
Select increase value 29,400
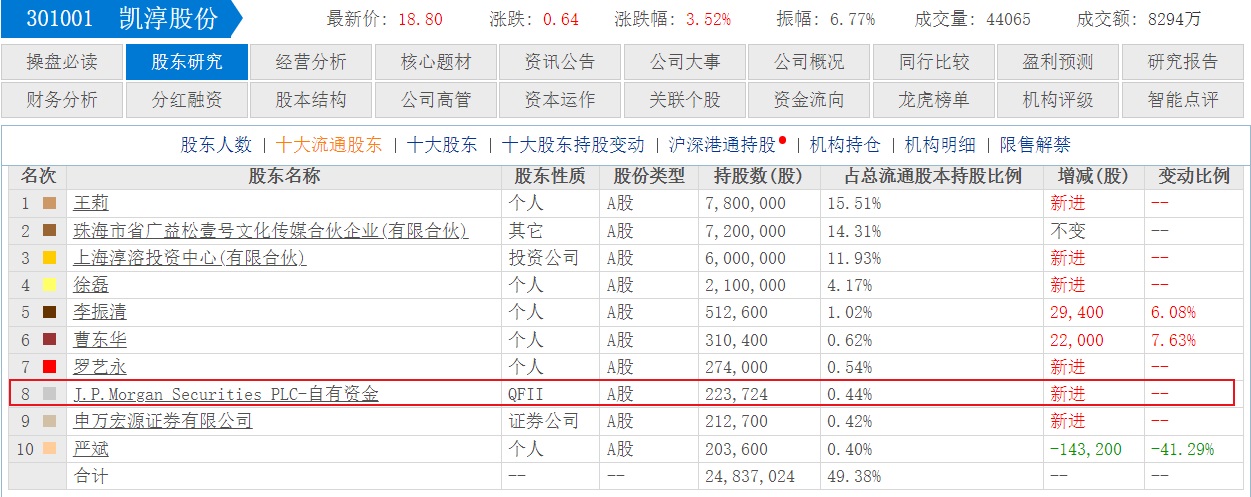click(x=1077, y=312)
